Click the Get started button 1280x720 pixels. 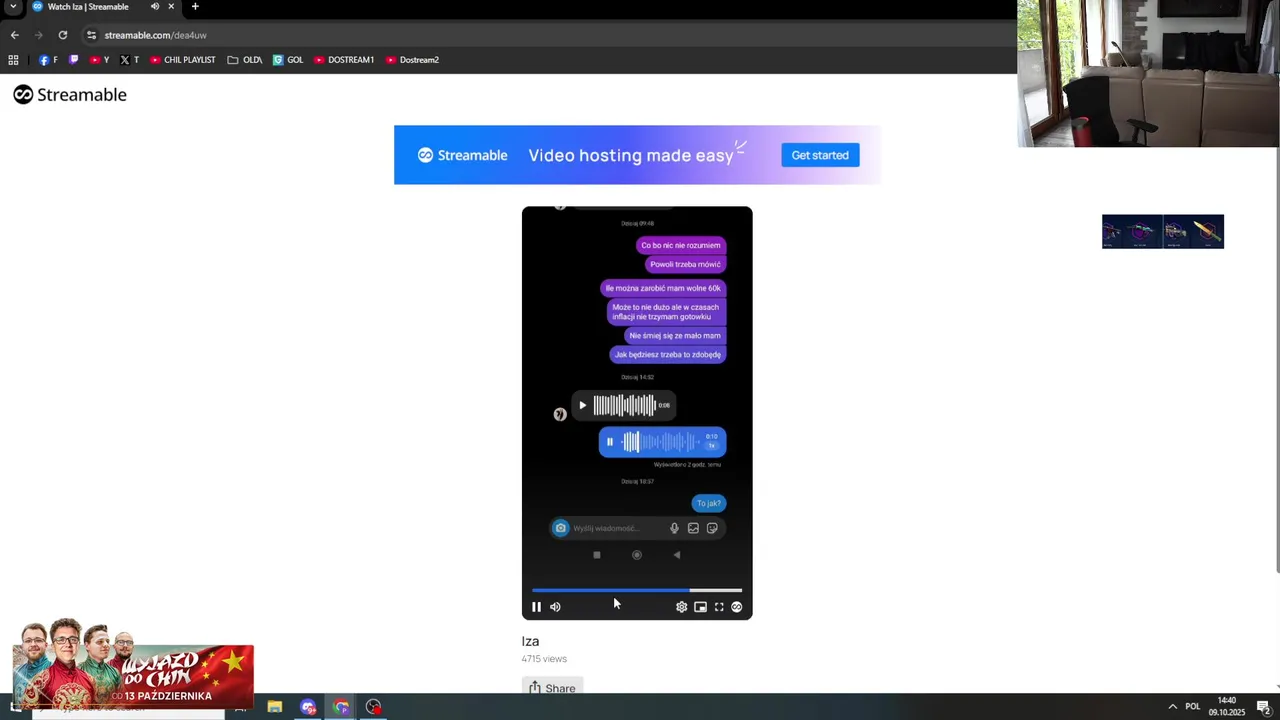click(820, 155)
